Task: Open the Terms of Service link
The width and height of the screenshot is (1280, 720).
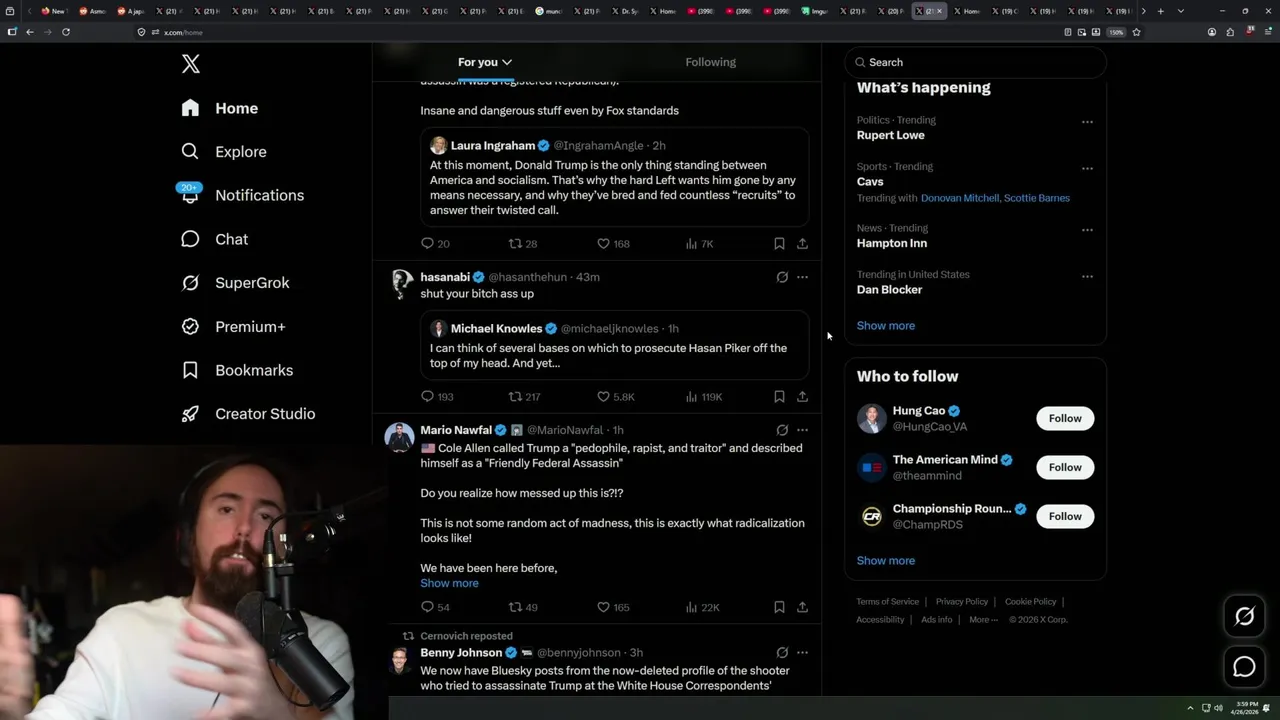Action: tap(887, 602)
